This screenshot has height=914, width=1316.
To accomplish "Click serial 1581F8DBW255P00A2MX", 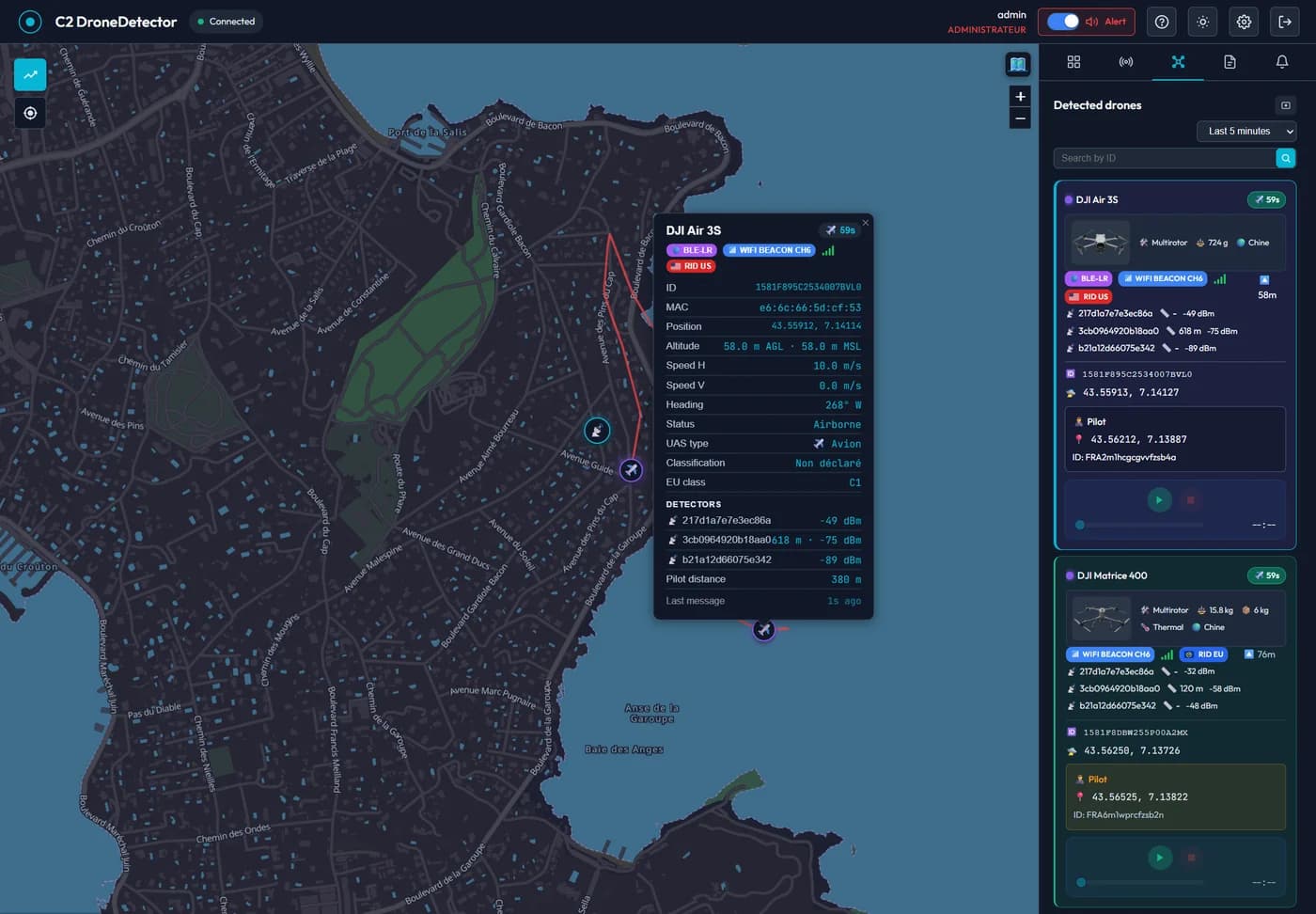I will [x=1136, y=733].
